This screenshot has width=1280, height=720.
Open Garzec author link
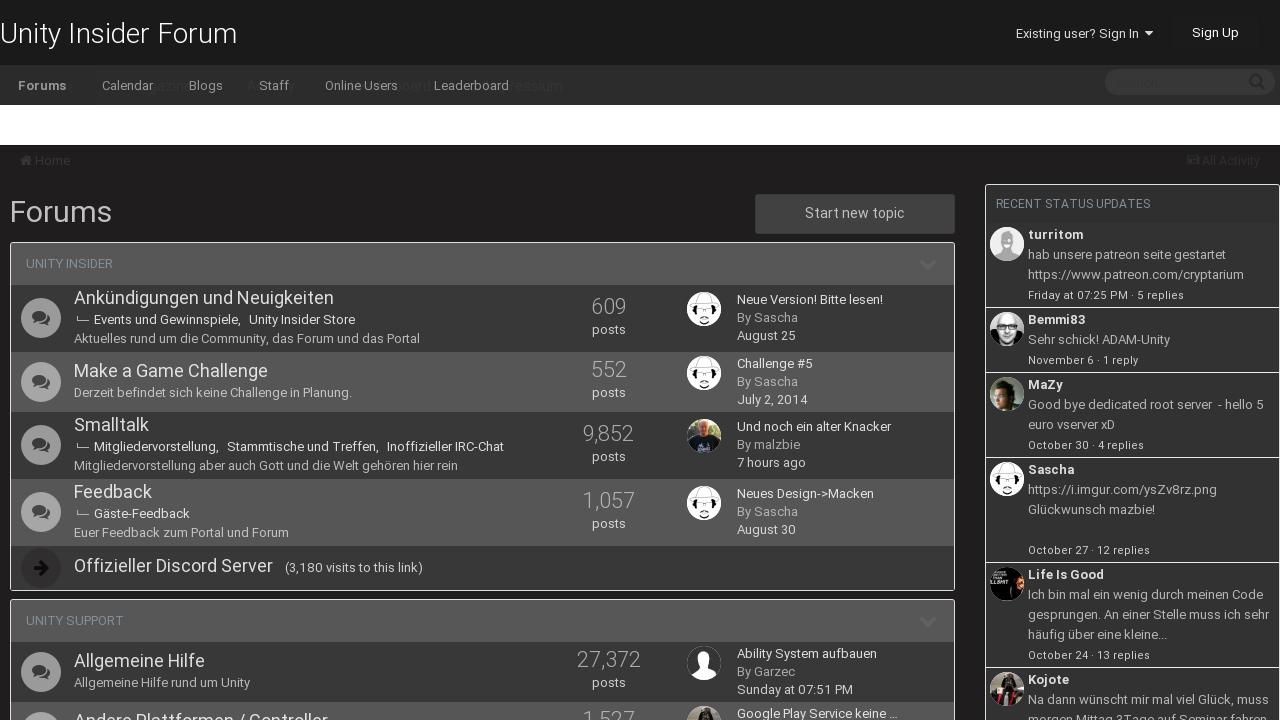775,672
